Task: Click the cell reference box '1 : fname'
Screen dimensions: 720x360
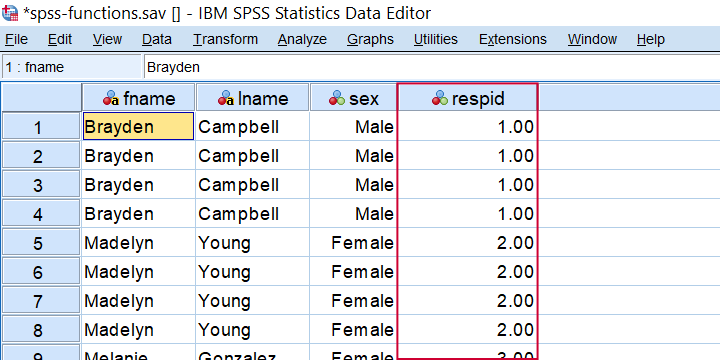Action: click(x=71, y=68)
